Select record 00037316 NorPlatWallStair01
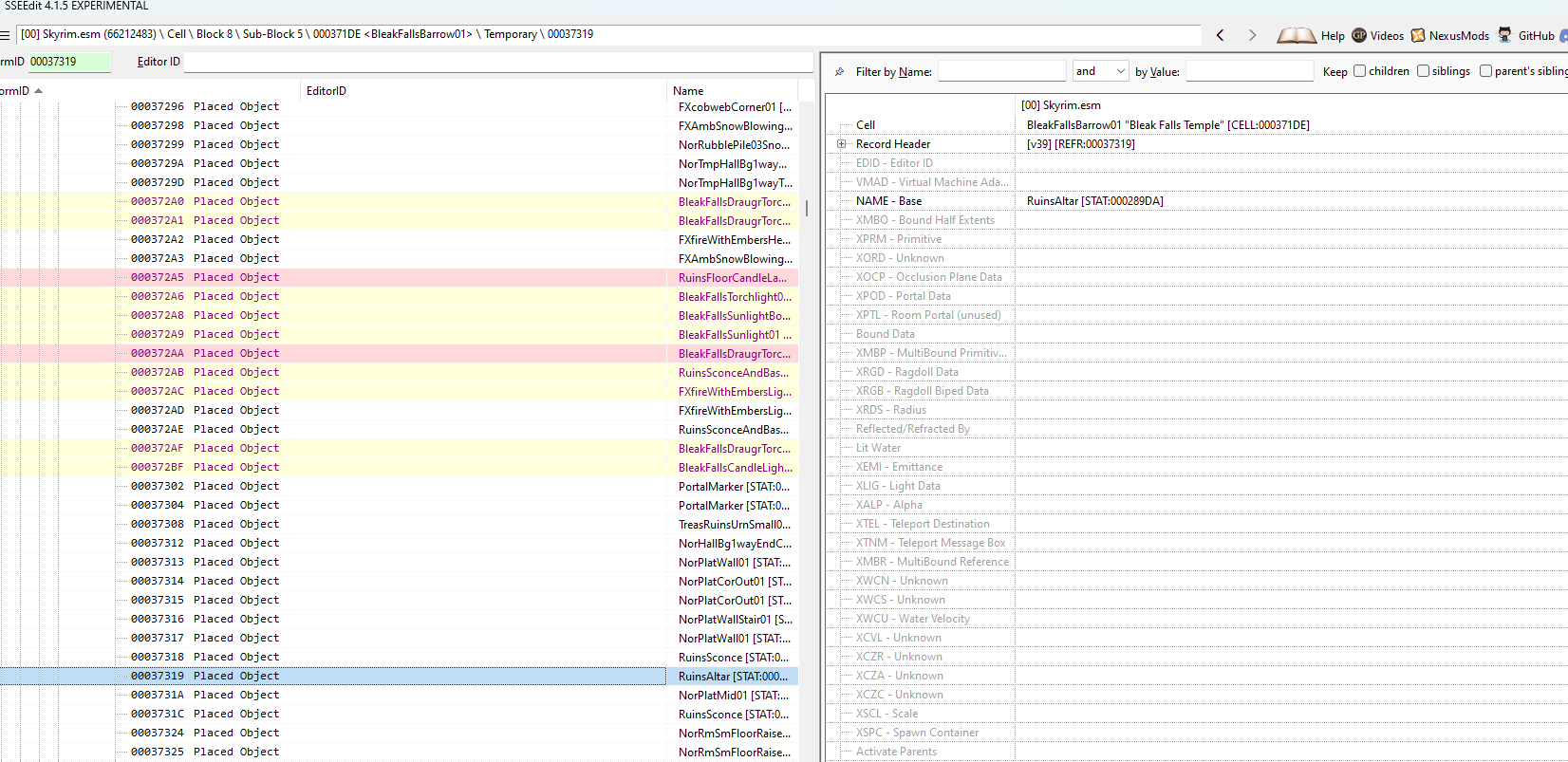 (x=399, y=619)
